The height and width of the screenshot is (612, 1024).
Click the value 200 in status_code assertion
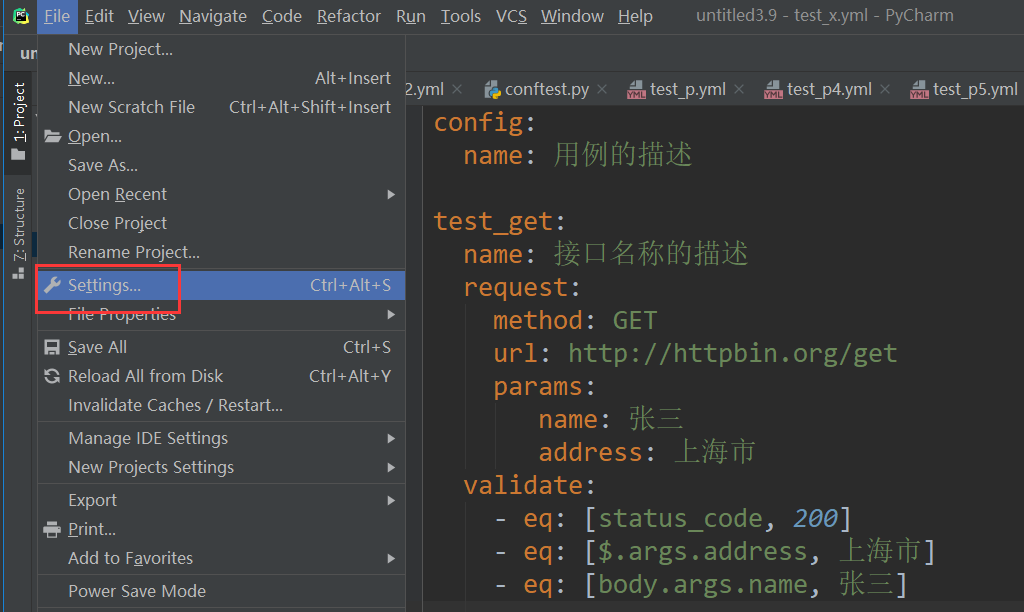(815, 518)
